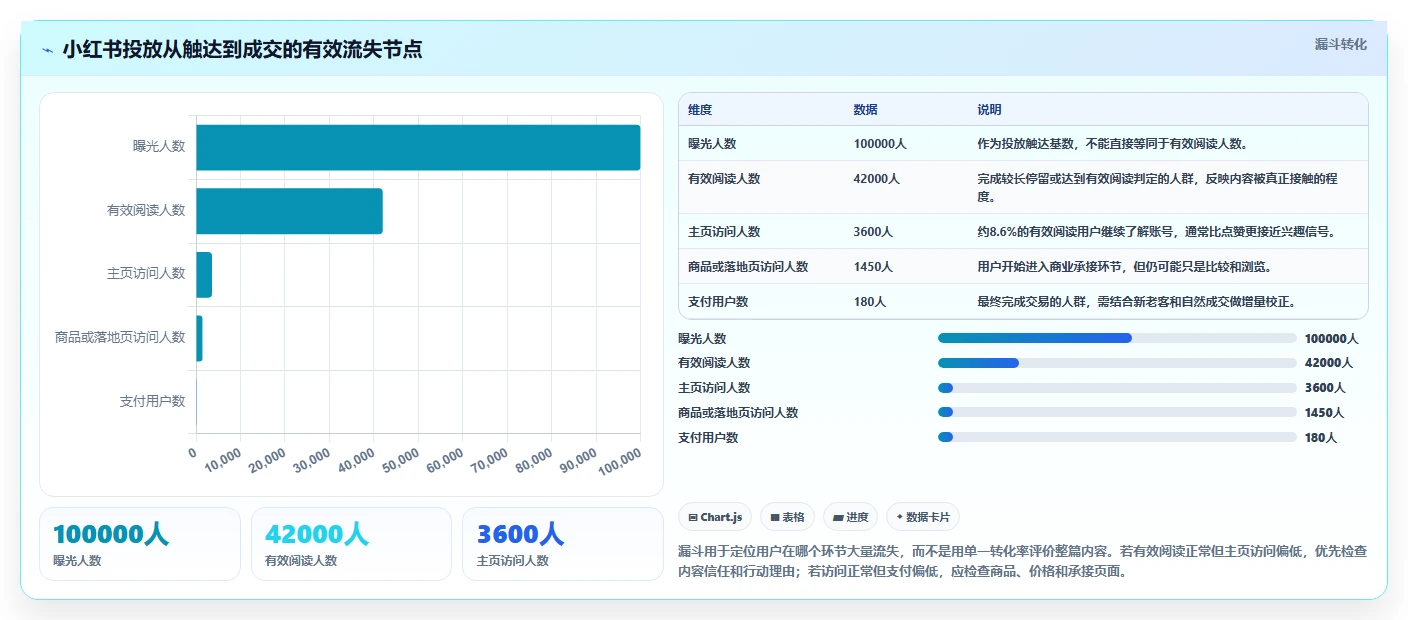
Task: Click the 42000人 stat card below the chart
Action: (352, 544)
